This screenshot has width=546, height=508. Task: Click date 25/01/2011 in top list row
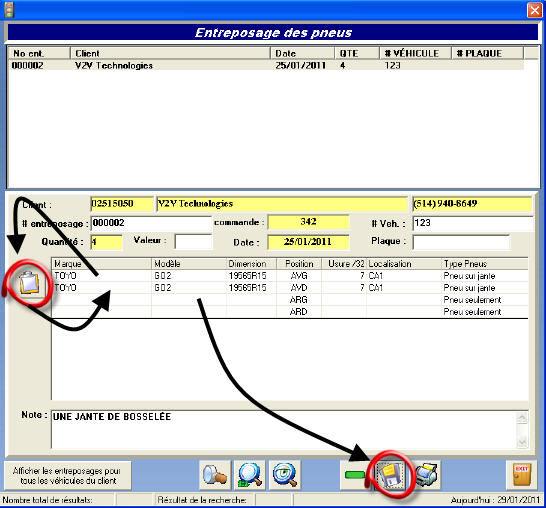(301, 65)
